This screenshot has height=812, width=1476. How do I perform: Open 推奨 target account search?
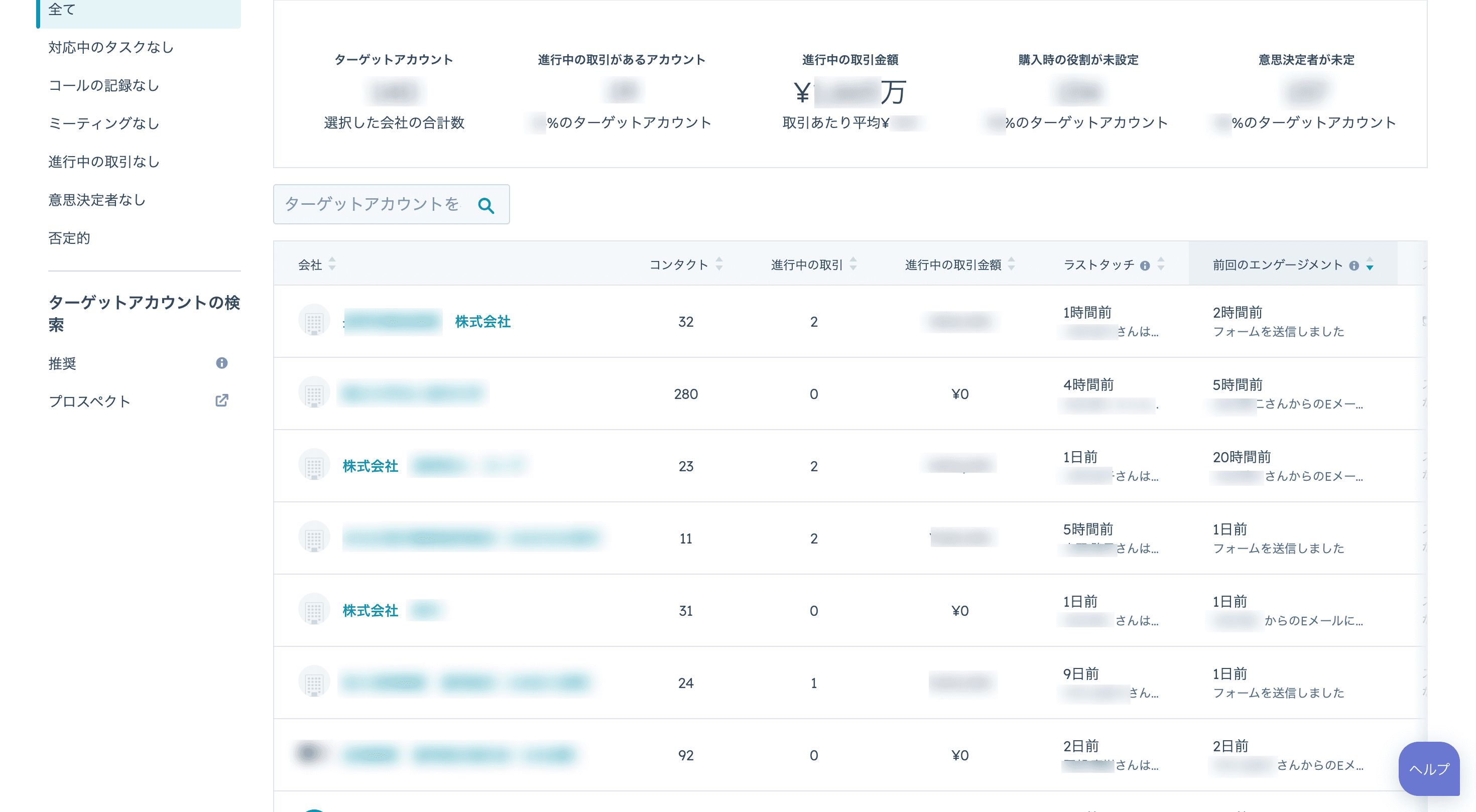(x=62, y=363)
